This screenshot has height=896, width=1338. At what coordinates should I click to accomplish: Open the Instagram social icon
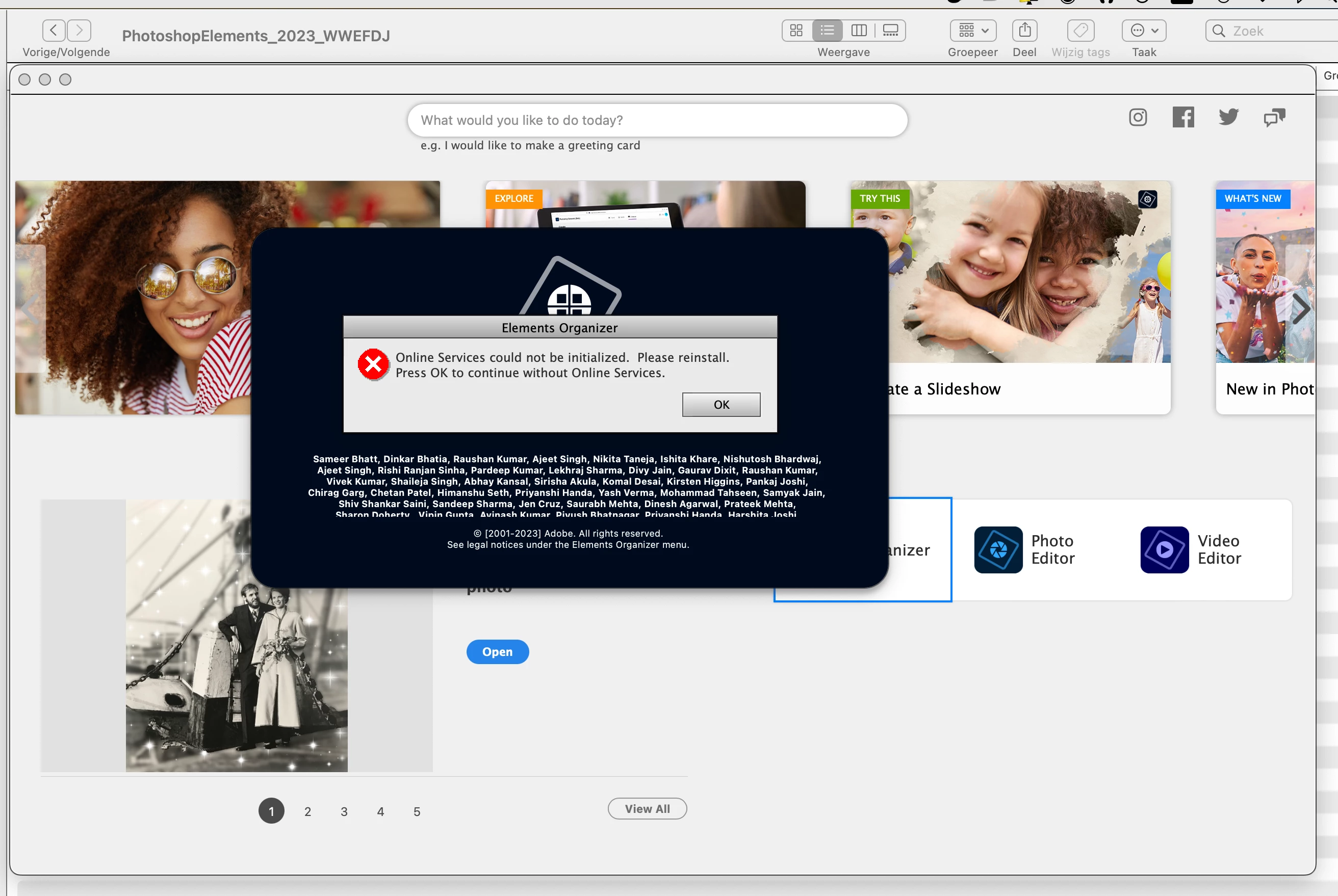[1138, 117]
